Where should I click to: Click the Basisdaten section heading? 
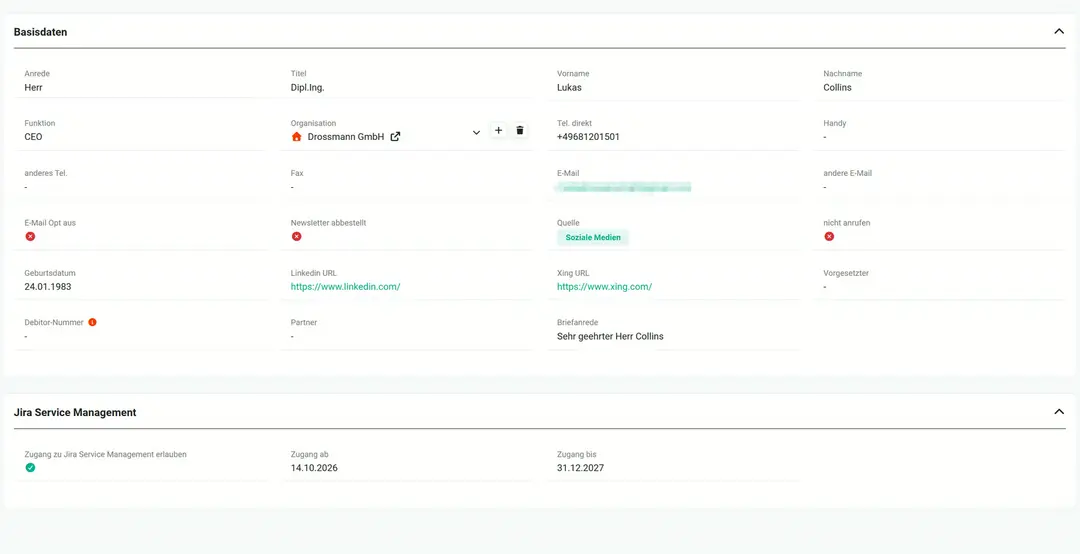point(41,32)
